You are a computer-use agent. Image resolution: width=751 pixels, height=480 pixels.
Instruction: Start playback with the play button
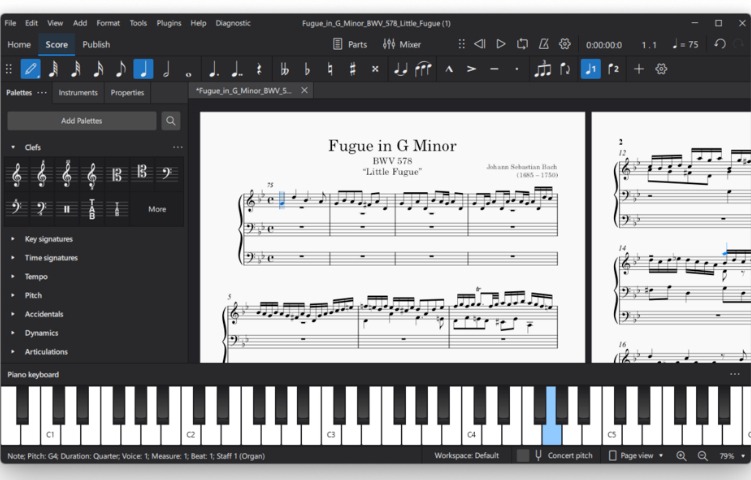[x=501, y=44]
